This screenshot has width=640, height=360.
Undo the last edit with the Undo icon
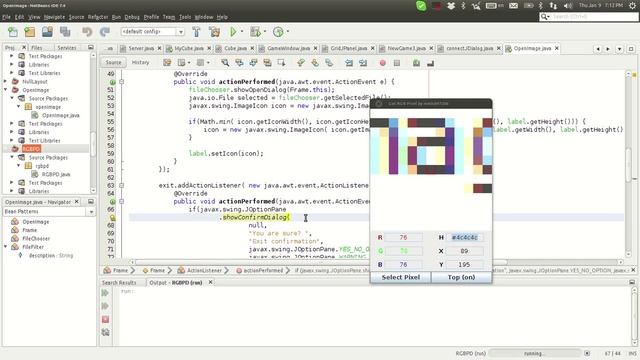pos(87,32)
